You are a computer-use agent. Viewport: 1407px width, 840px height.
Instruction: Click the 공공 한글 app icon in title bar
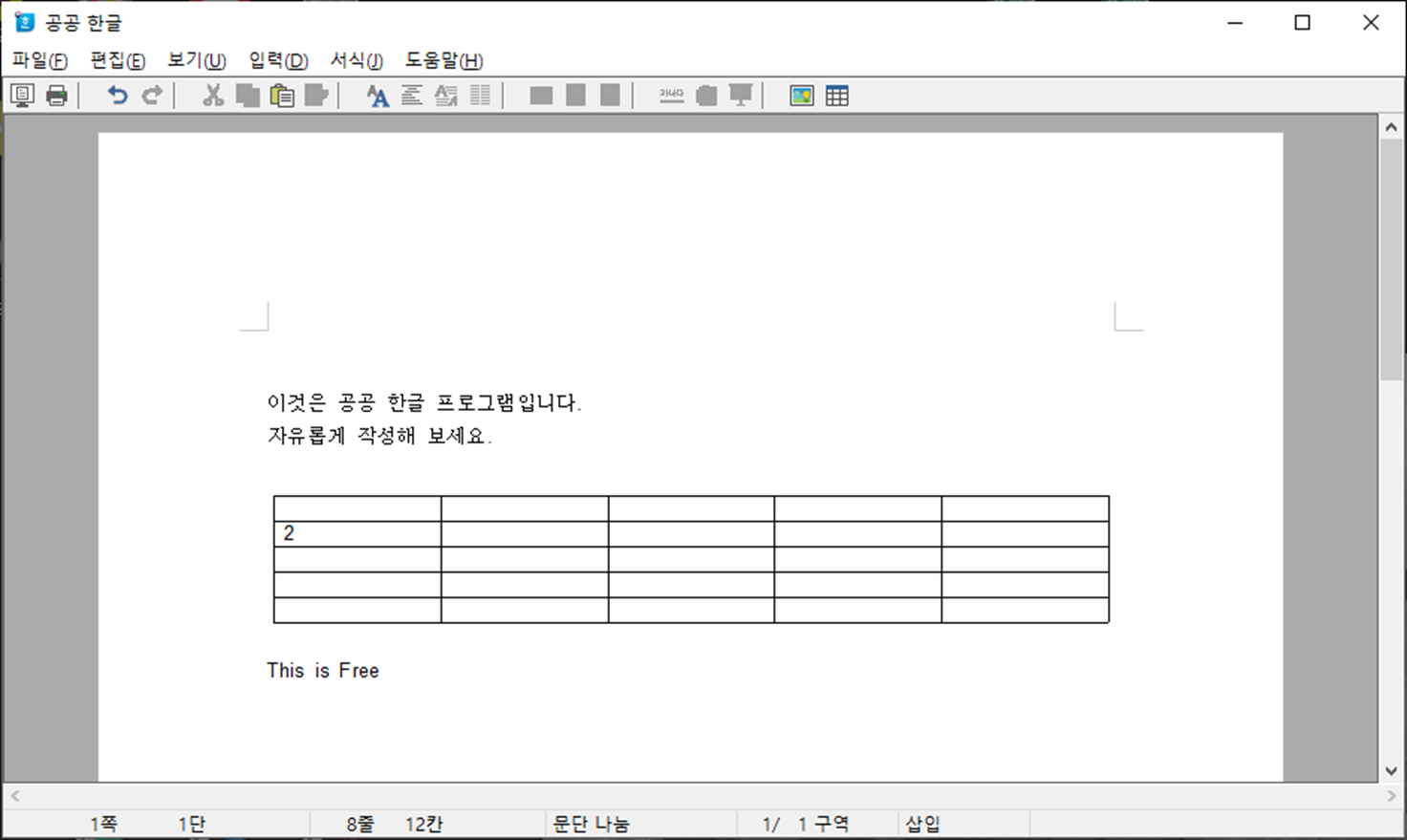click(x=25, y=22)
